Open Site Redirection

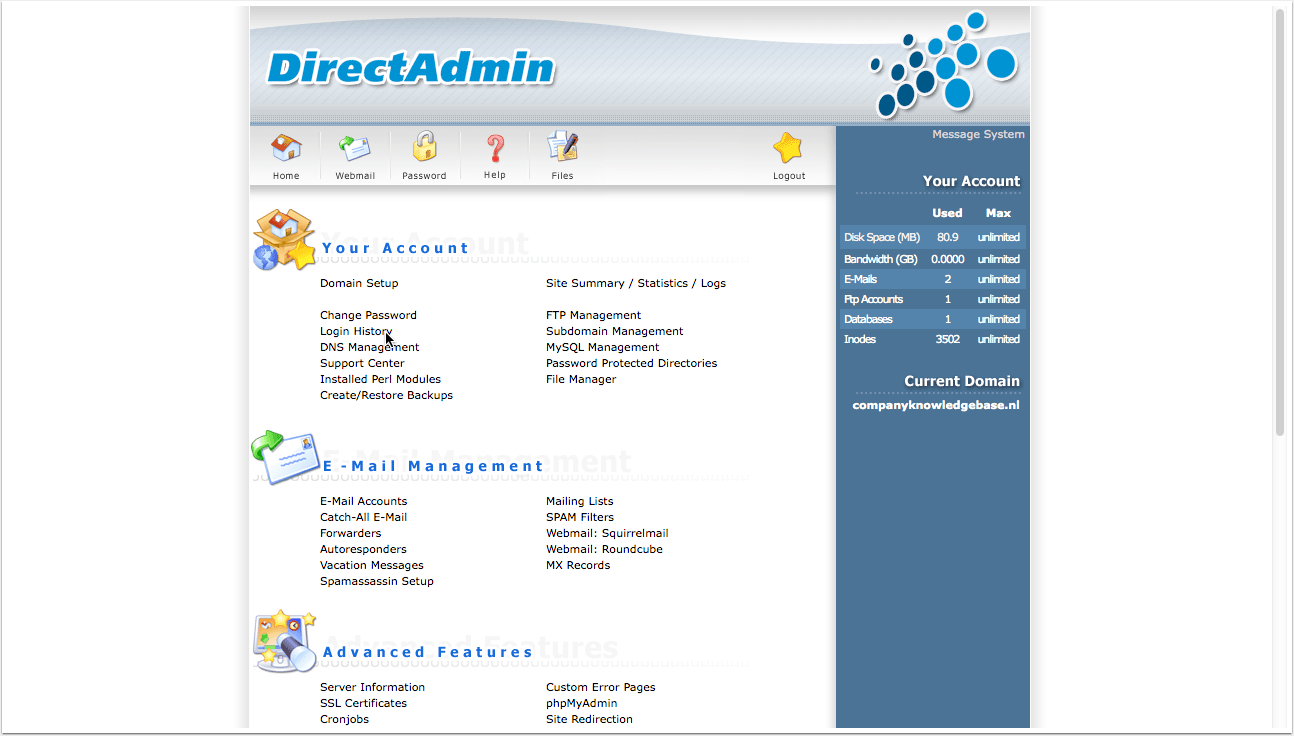[x=589, y=719]
